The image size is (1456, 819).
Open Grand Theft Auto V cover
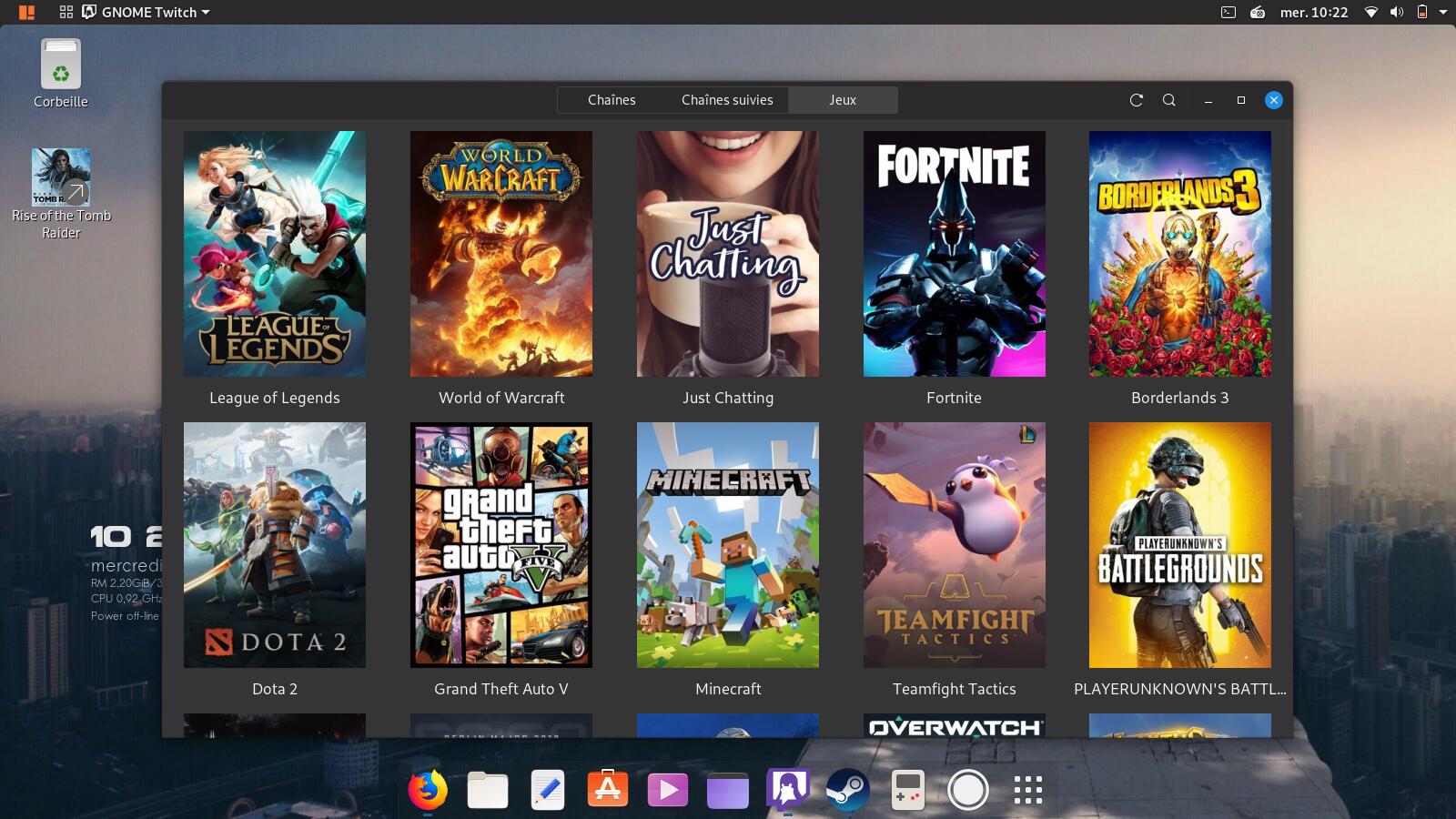[x=501, y=545]
